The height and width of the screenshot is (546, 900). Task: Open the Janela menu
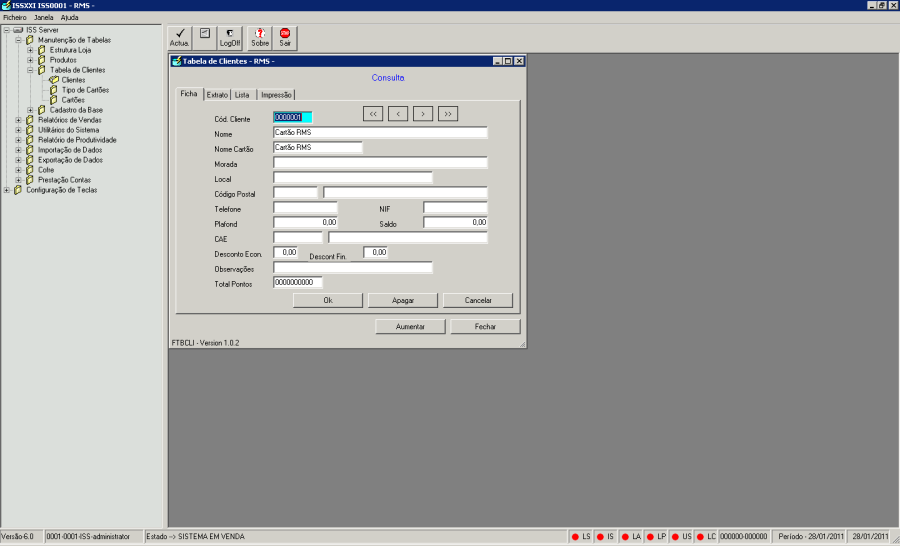pos(44,18)
